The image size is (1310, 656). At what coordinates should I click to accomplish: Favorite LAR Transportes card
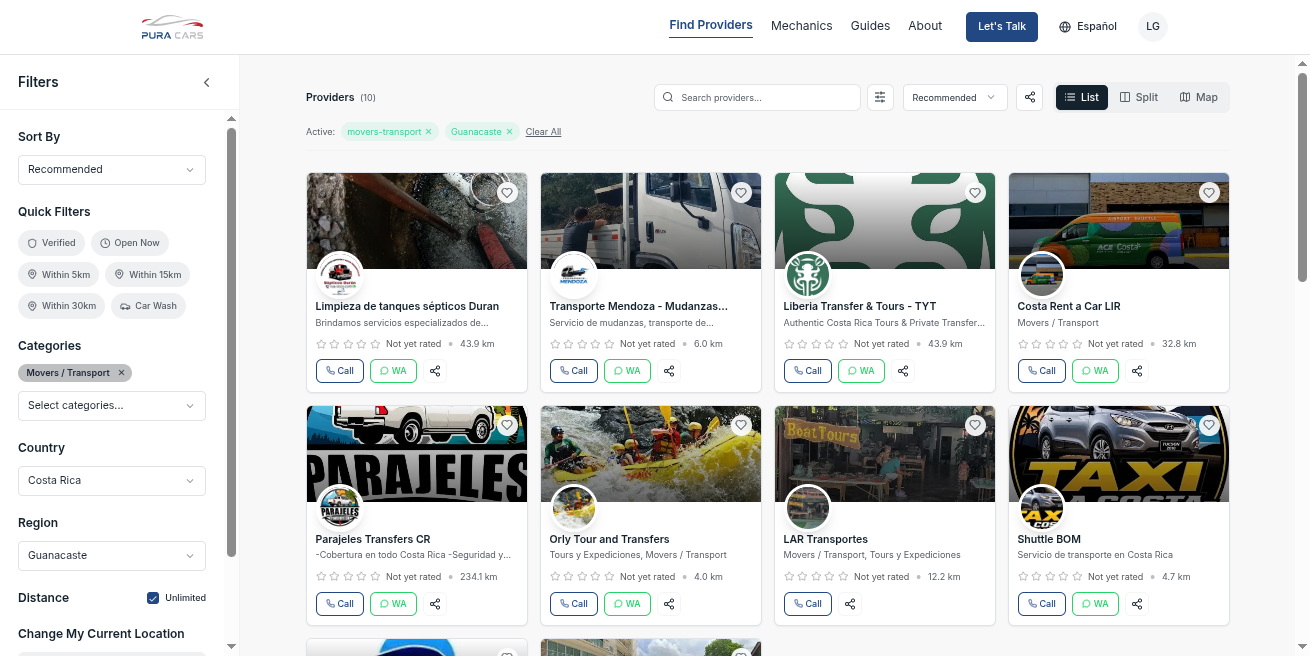pyautogui.click(x=975, y=425)
